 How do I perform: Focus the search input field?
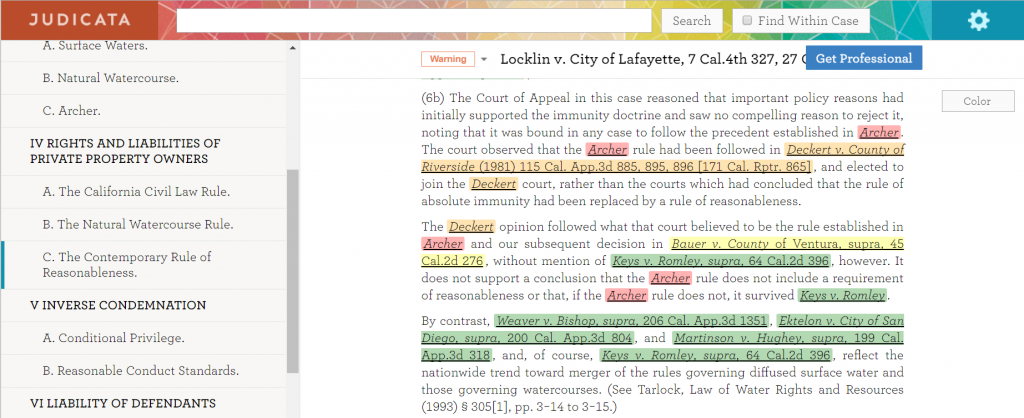click(x=414, y=21)
